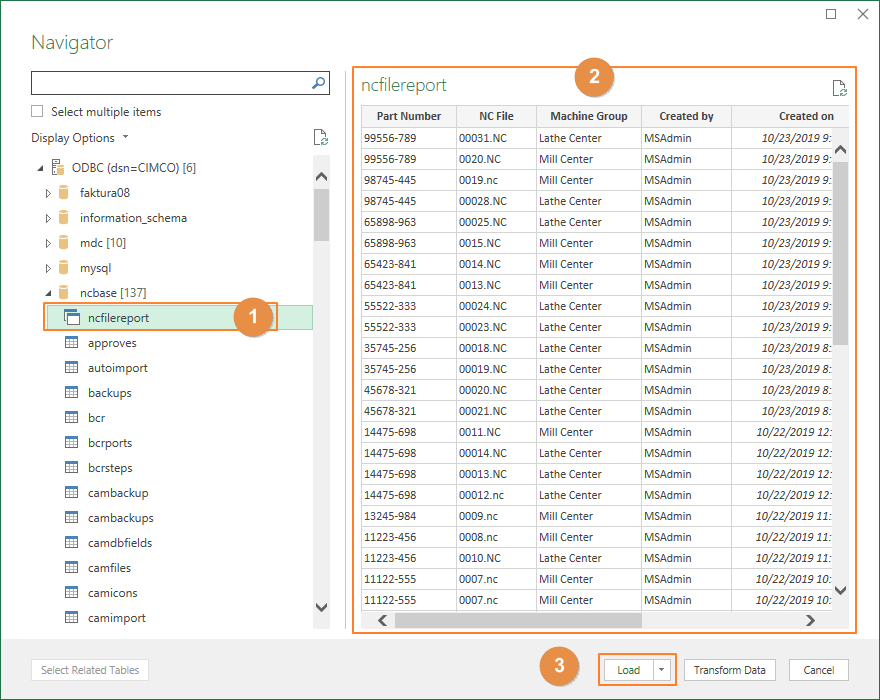This screenshot has height=700, width=880.
Task: Sort by Machine Group column header
Action: pyautogui.click(x=589, y=116)
